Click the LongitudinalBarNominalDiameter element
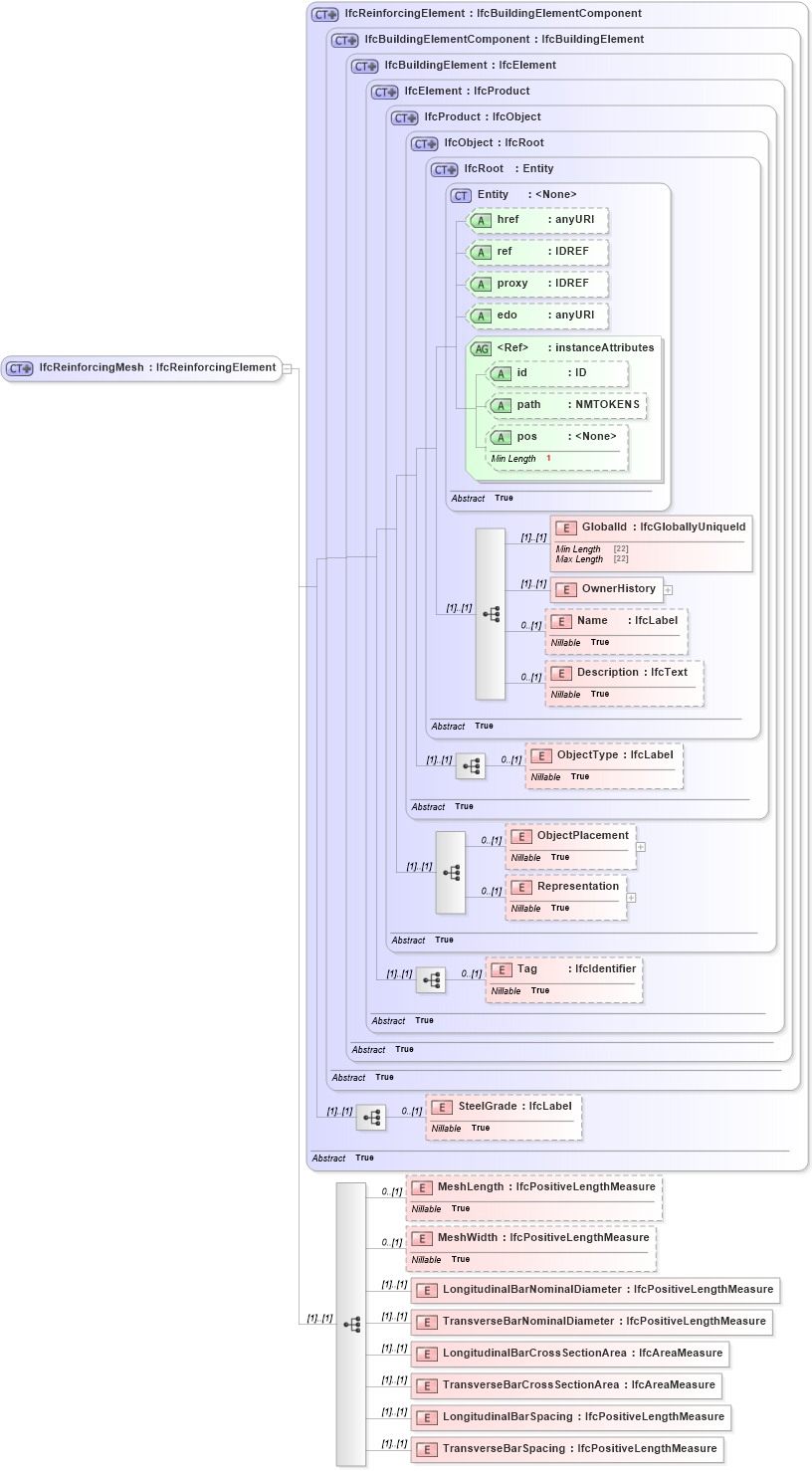This screenshot has width=812, height=1471. pyautogui.click(x=600, y=1290)
